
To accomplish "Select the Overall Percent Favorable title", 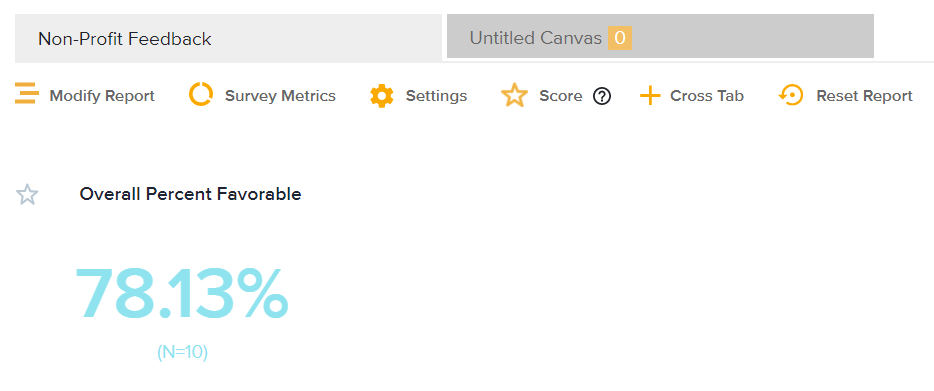I will tap(191, 194).
